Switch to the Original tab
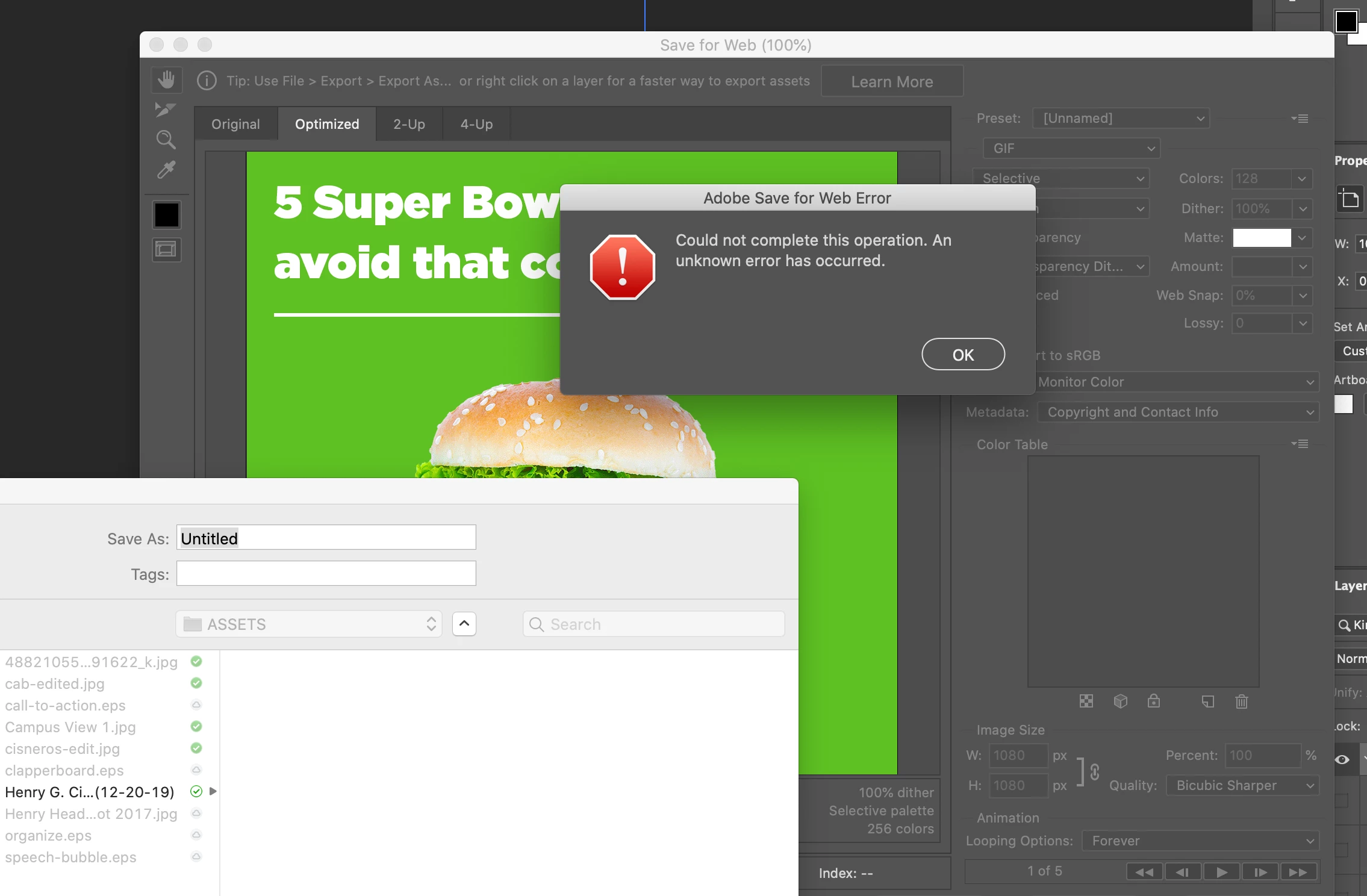This screenshot has width=1367, height=896. (235, 124)
